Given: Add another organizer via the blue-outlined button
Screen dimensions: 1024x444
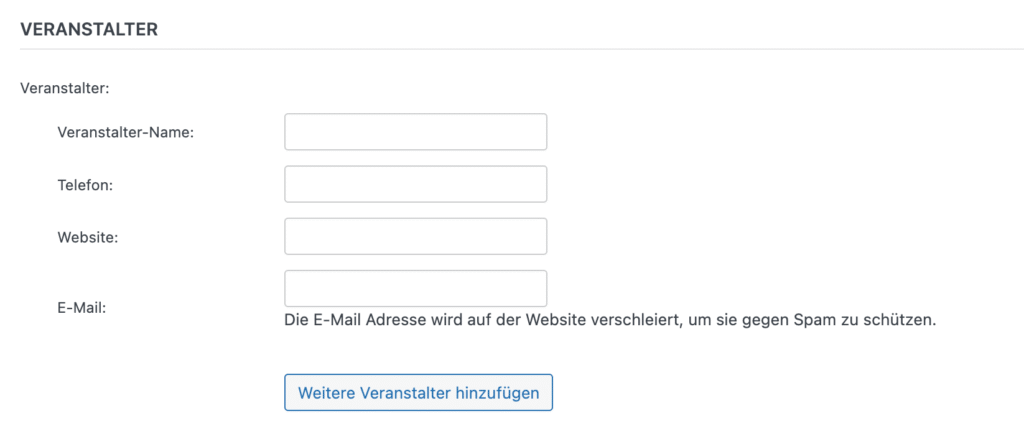Looking at the screenshot, I should point(418,392).
